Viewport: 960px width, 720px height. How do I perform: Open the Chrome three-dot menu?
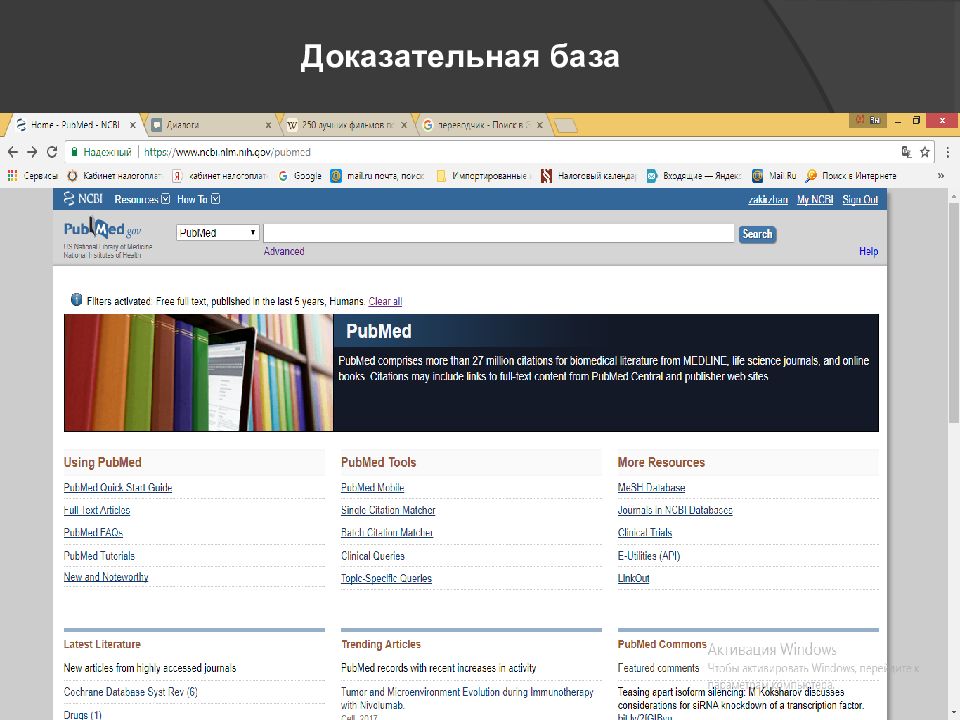[948, 152]
